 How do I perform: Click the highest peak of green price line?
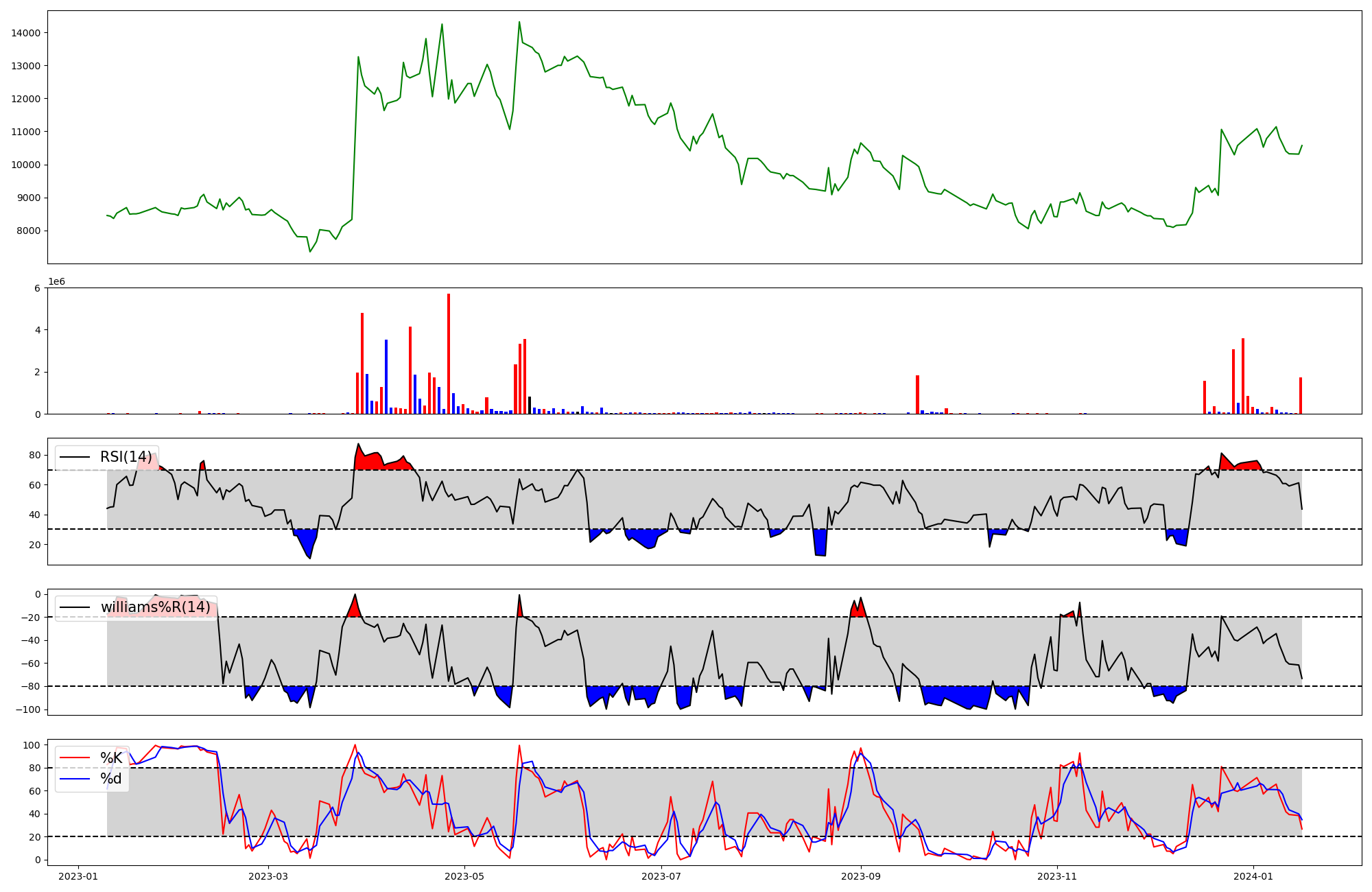point(519,22)
